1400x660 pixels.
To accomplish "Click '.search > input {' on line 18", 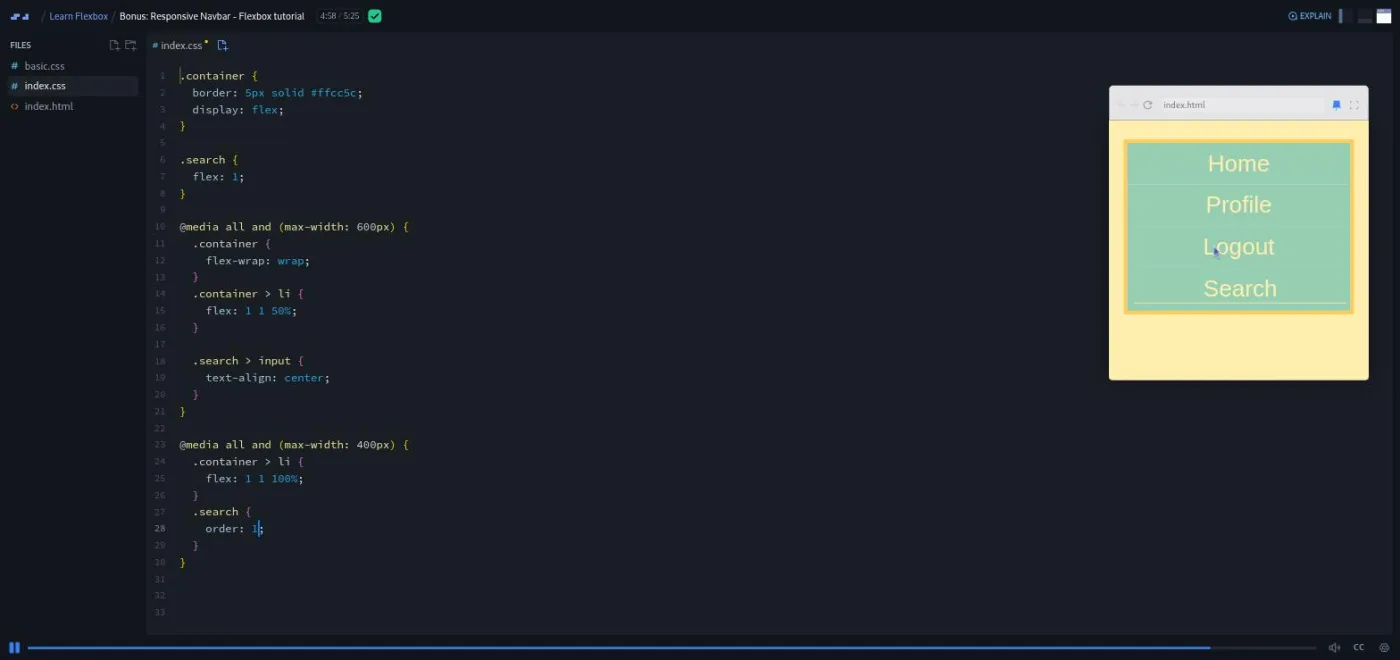I will (248, 361).
